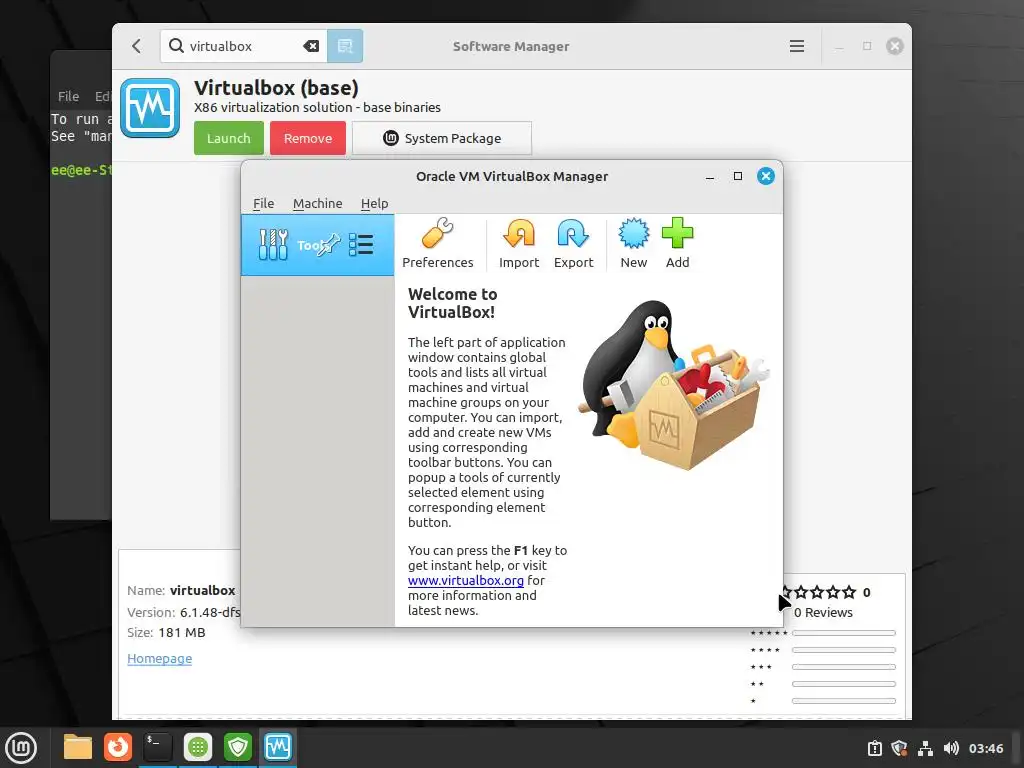Click the virtualbox search field
Screen dimensions: 1024x768
[242, 46]
